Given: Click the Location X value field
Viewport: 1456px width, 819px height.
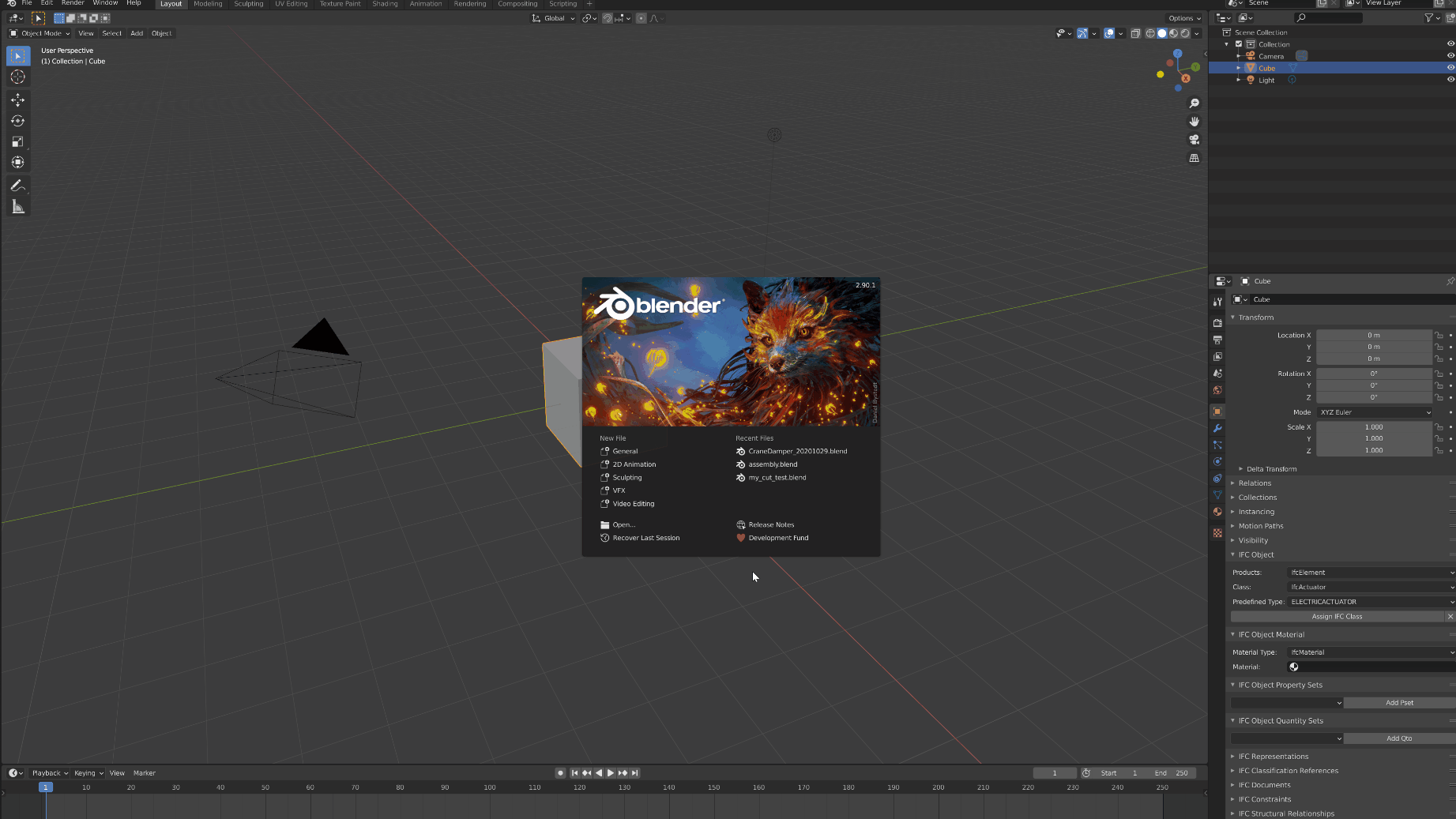Looking at the screenshot, I should pyautogui.click(x=1374, y=336).
